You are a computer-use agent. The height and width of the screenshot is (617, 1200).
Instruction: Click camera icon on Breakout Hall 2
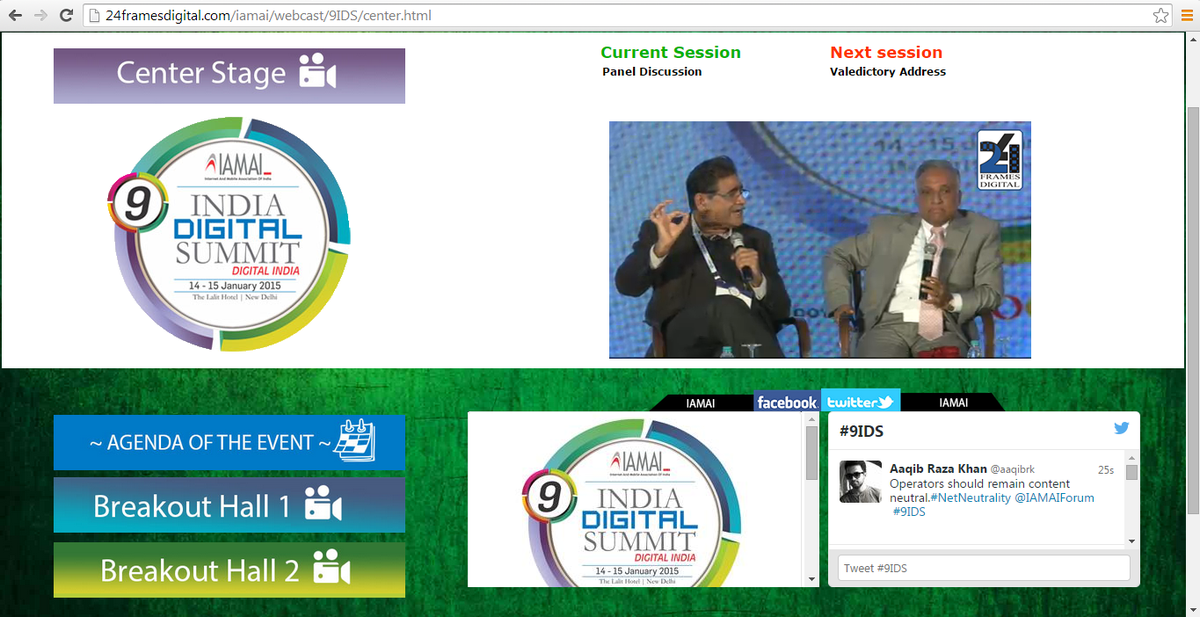pyautogui.click(x=332, y=570)
